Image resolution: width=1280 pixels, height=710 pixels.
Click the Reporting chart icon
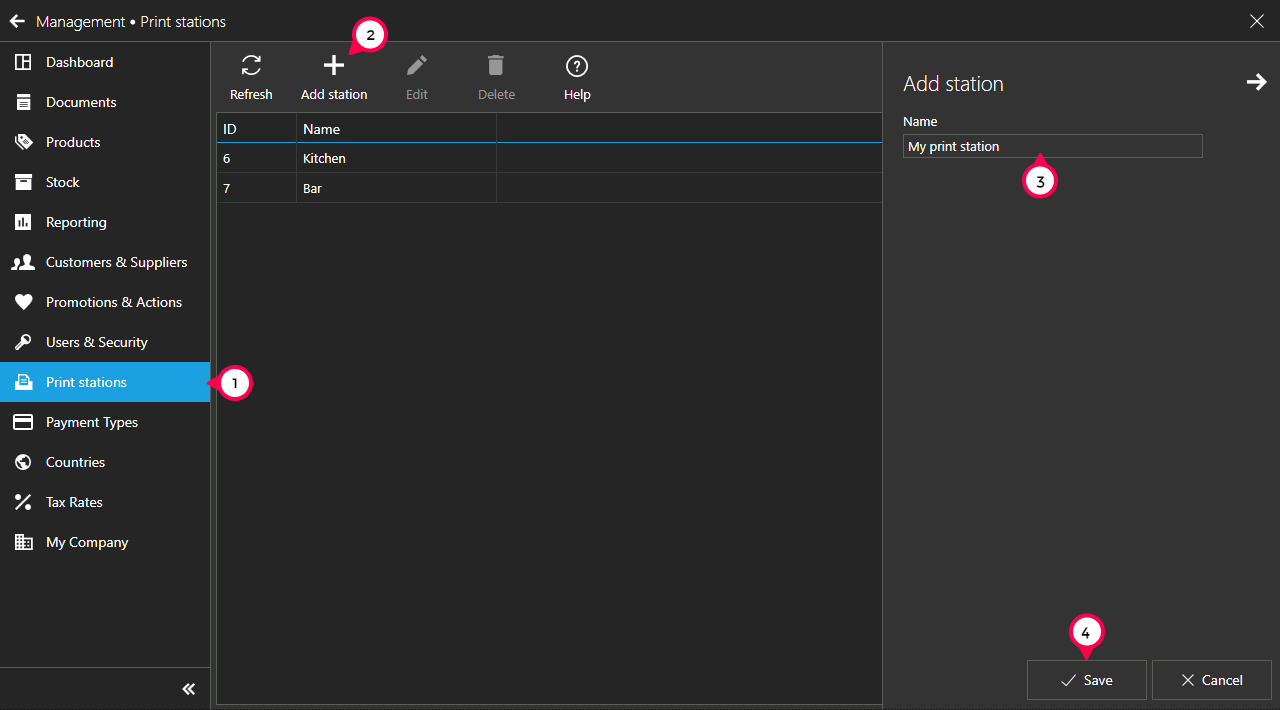click(23, 222)
